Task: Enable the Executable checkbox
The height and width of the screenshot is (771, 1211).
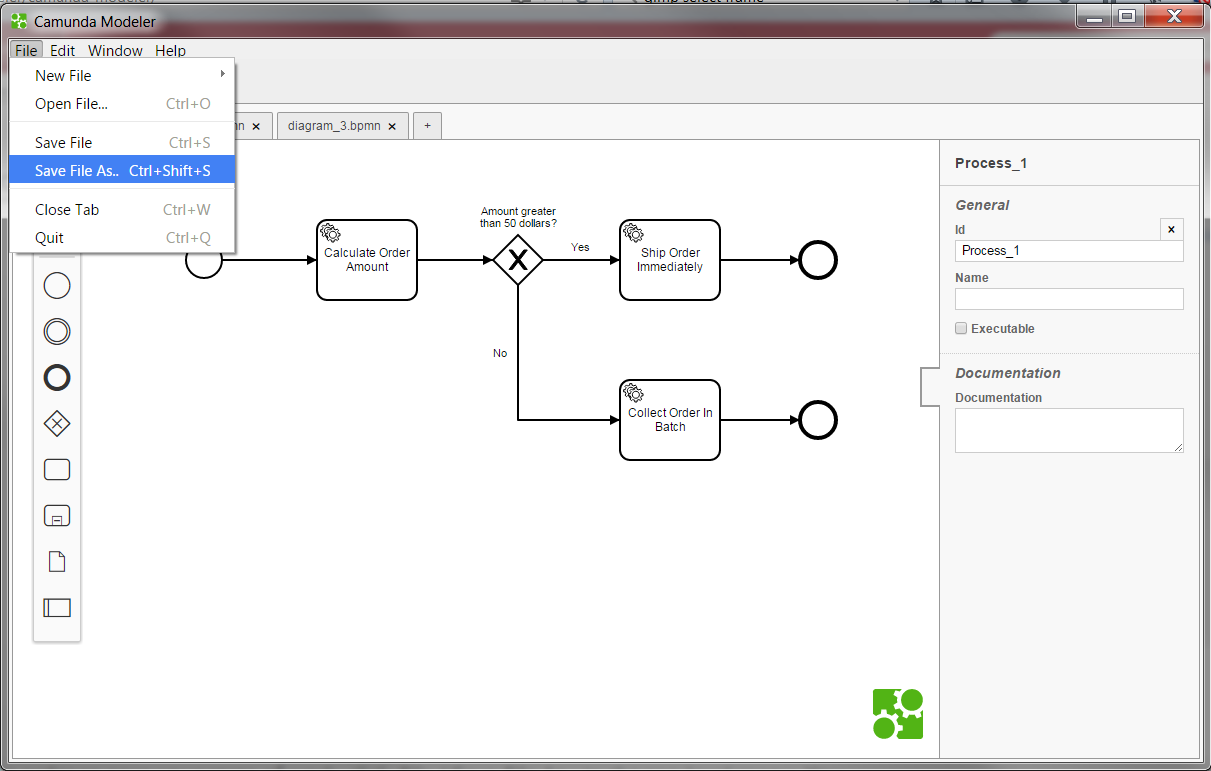Action: (961, 328)
